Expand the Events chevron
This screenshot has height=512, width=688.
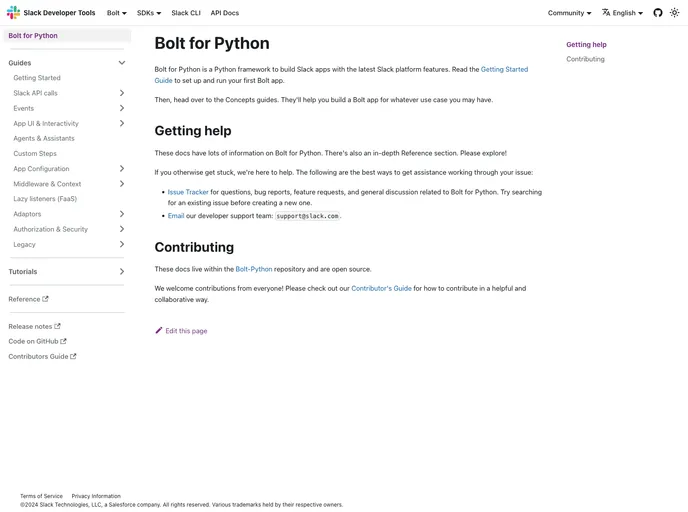tap(122, 108)
